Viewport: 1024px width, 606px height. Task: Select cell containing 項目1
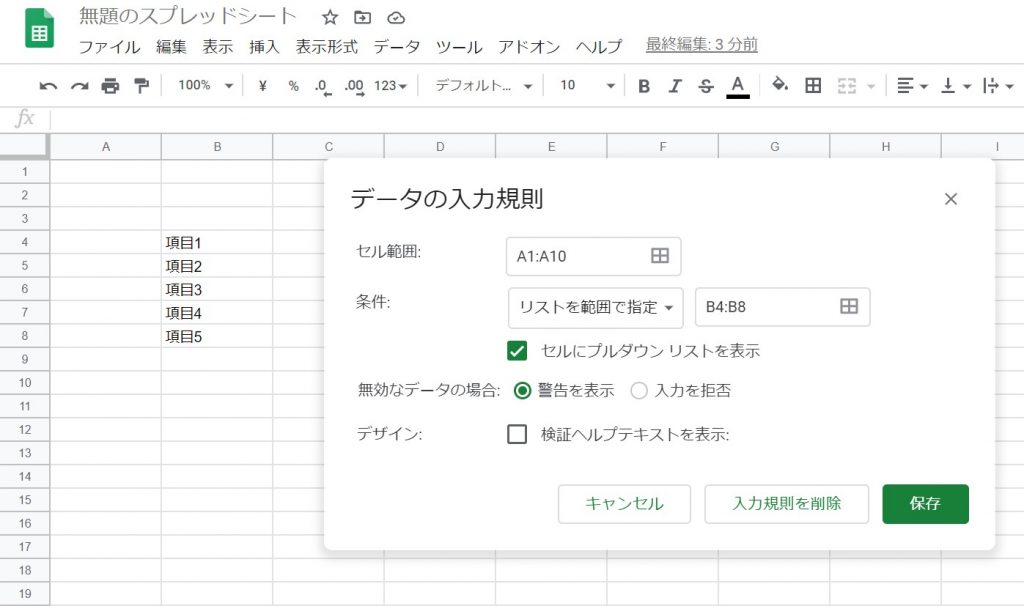[x=217, y=242]
